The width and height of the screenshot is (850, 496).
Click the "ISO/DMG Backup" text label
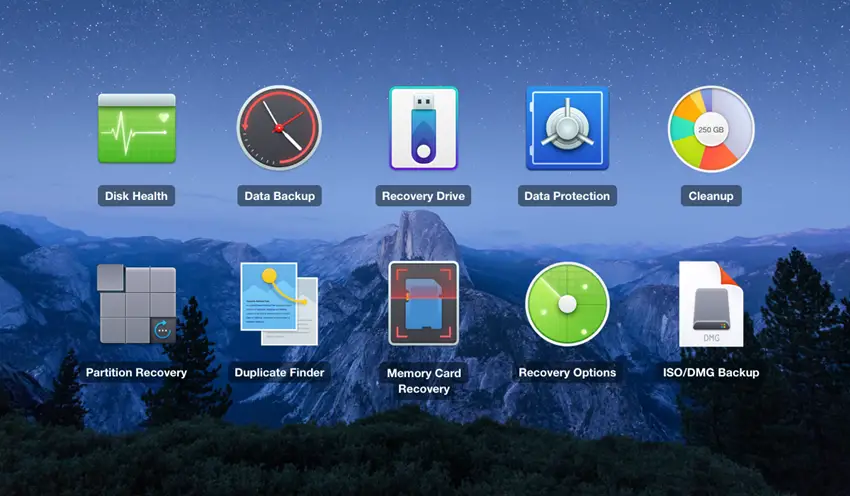[x=711, y=373]
